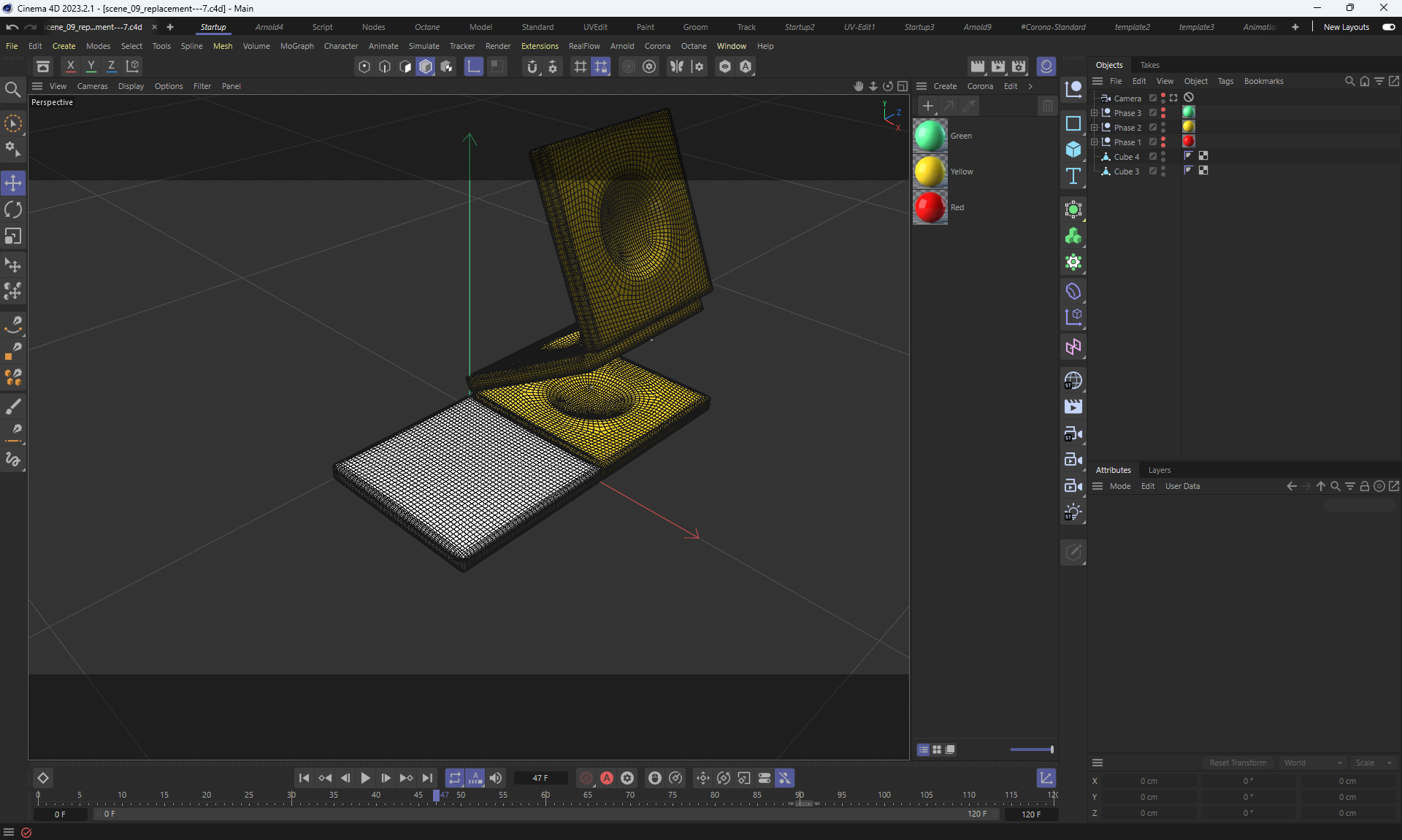Click the Cube primitive icon
1402x840 pixels.
1073,150
